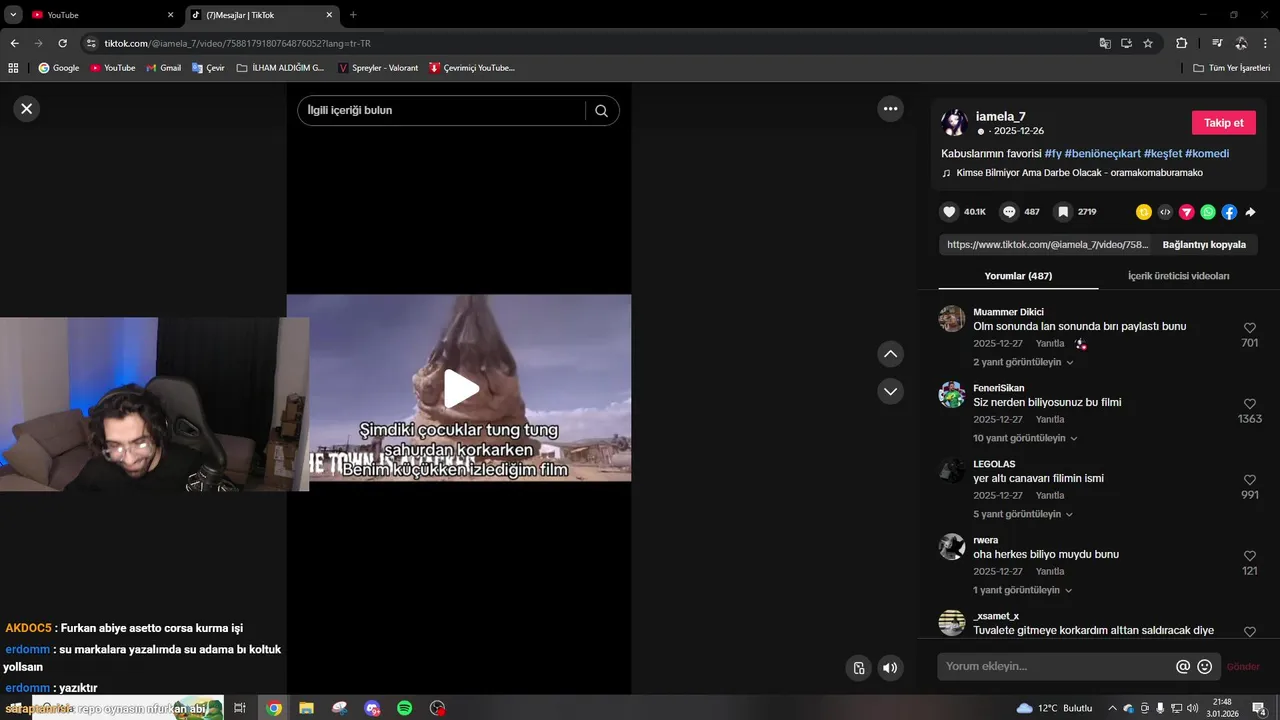This screenshot has width=1280, height=720.
Task: Open the 'Tüm Yer İşaretleri' bookmarks folder
Action: 1232,68
